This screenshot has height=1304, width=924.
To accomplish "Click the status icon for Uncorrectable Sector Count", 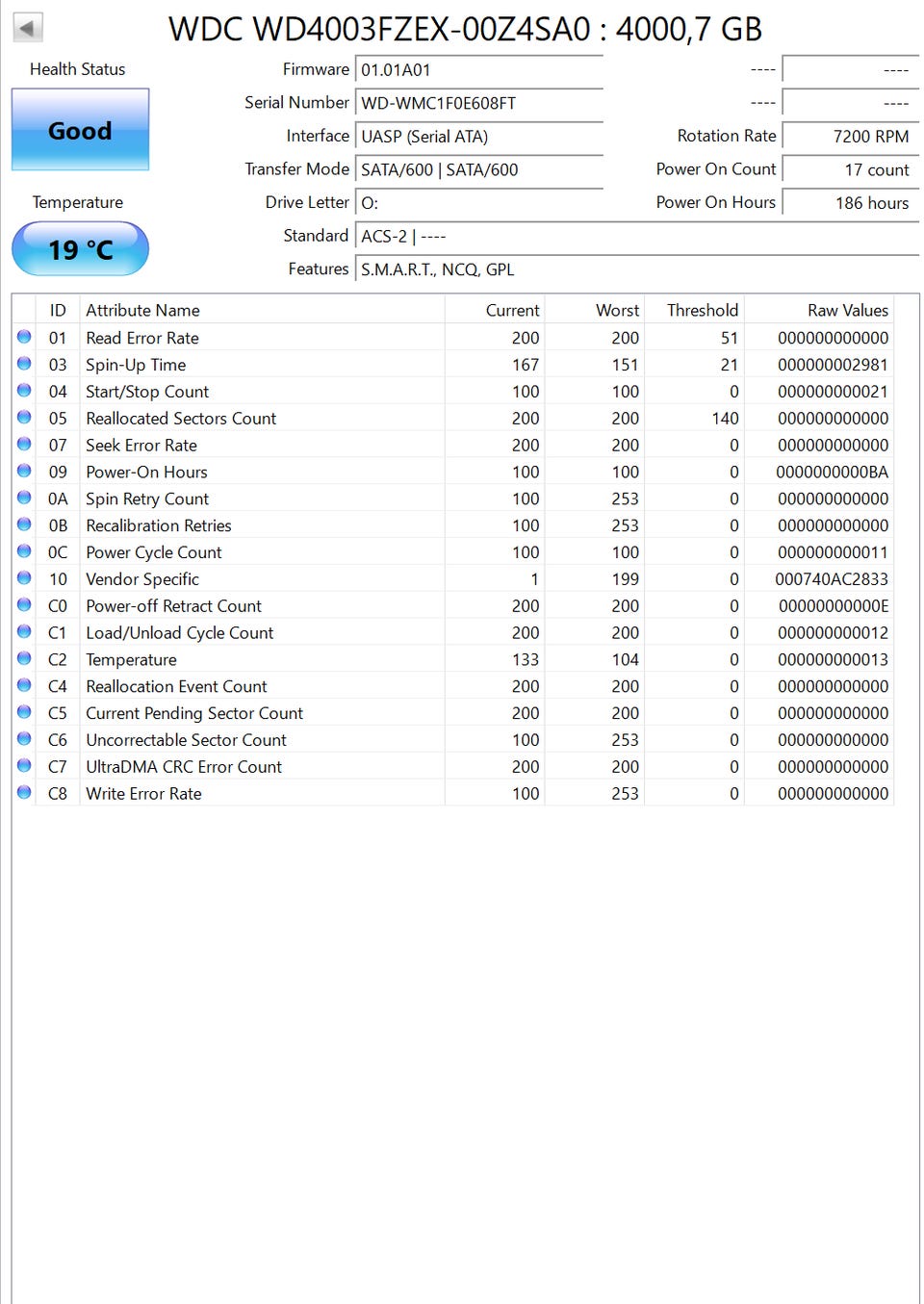I will point(24,739).
